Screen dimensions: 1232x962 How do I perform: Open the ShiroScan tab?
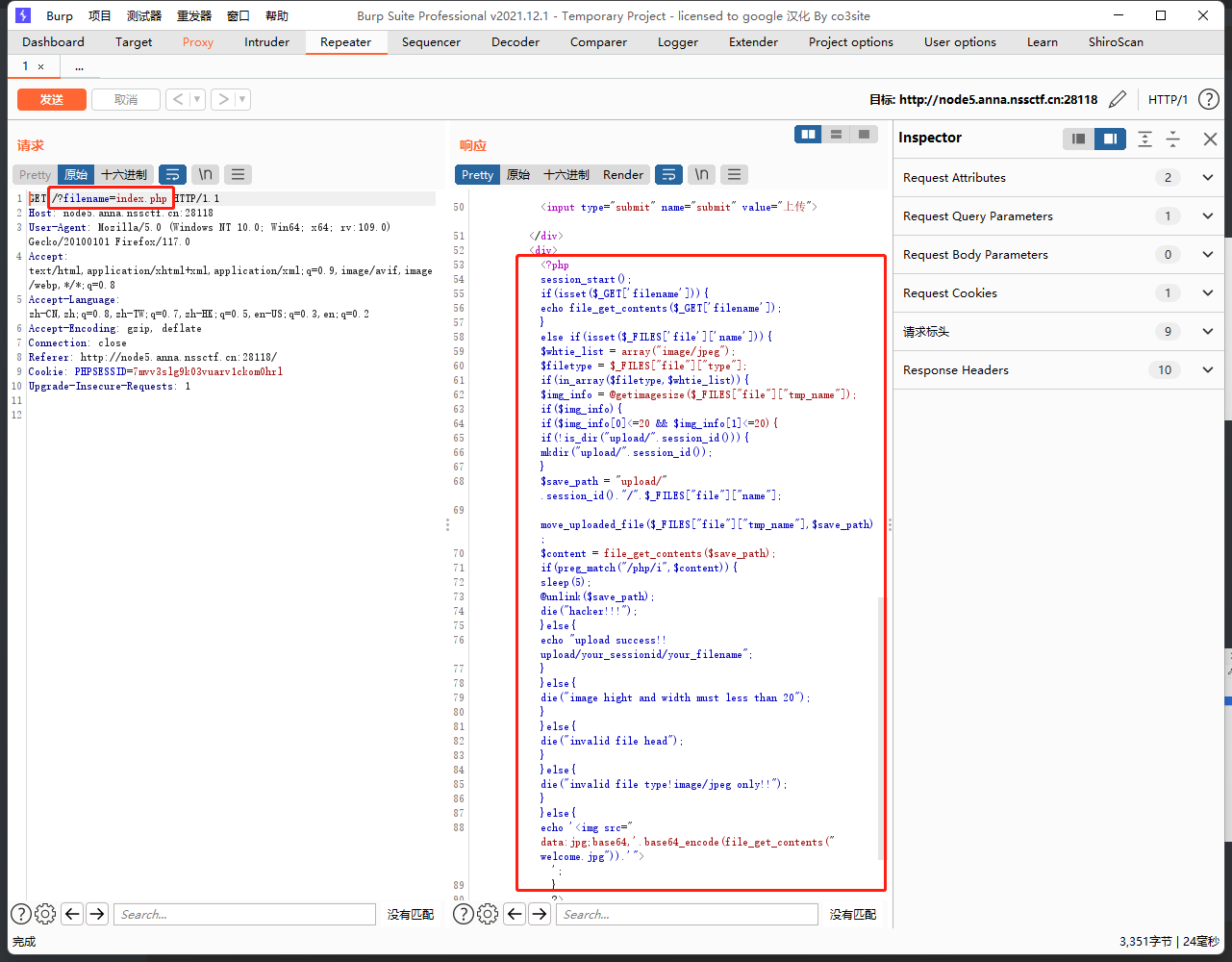pyautogui.click(x=1116, y=42)
